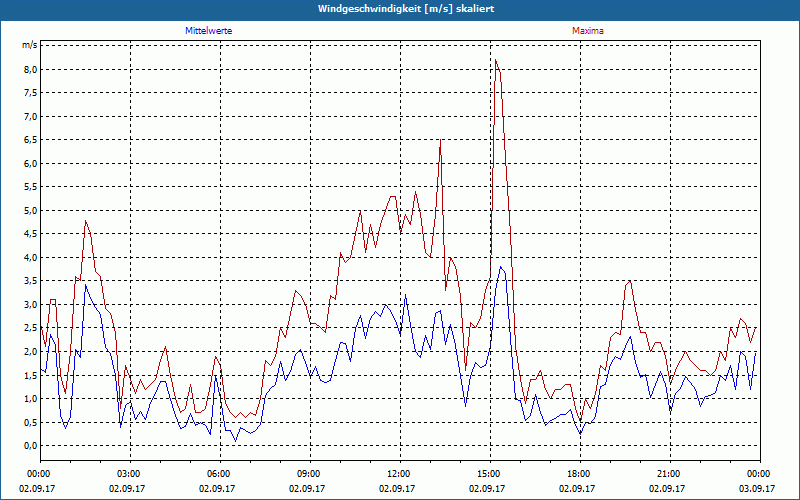The width and height of the screenshot is (800, 500).
Task: Click the 0,5 y-axis value
Action: pyautogui.click(x=31, y=422)
